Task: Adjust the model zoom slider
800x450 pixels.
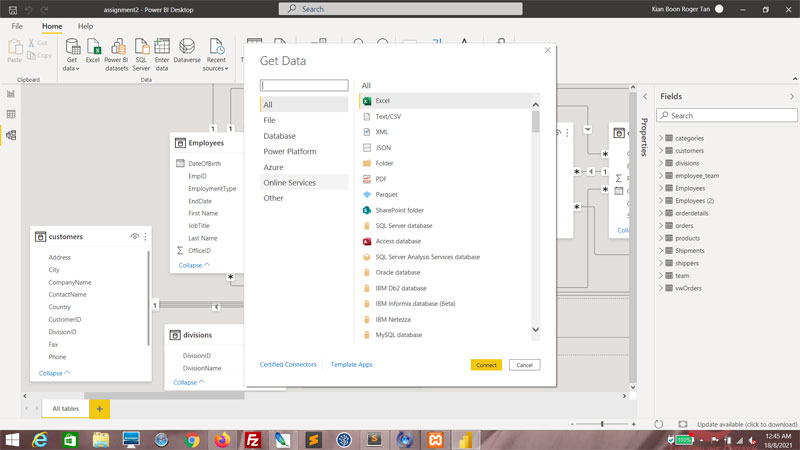Action: pos(602,424)
